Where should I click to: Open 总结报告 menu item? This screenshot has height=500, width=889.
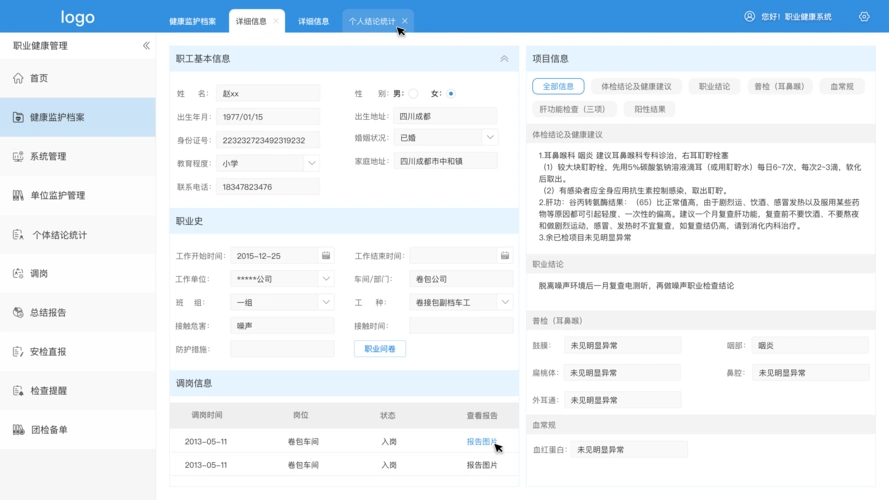(x=78, y=312)
